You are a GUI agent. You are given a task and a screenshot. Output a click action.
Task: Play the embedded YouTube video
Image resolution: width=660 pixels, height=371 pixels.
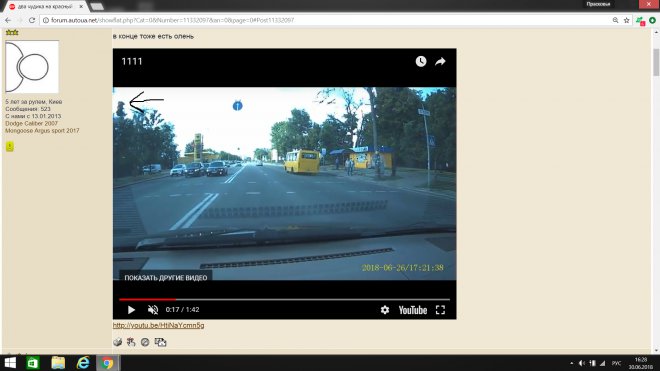tap(131, 310)
